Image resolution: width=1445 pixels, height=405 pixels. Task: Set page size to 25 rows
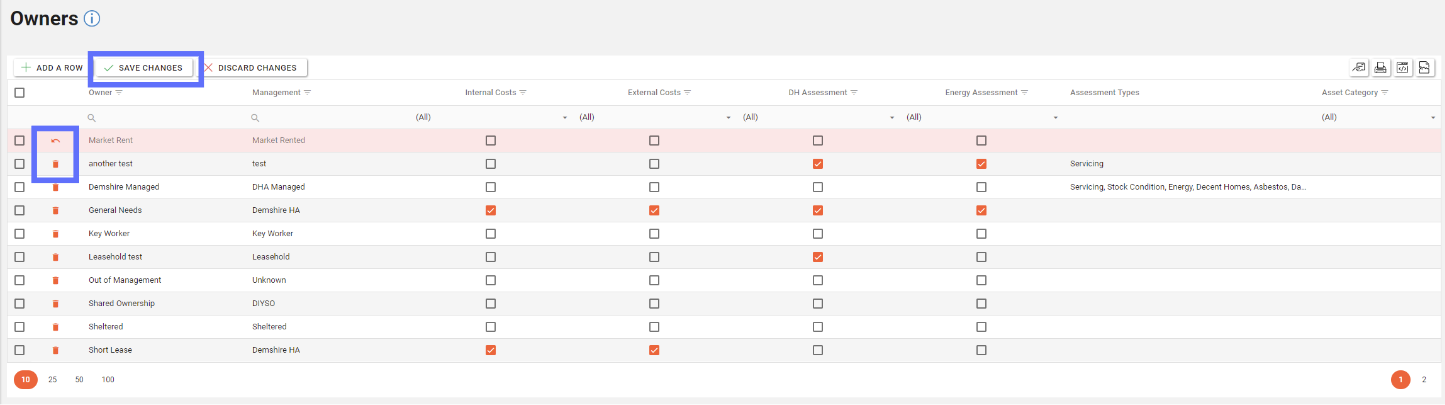pyautogui.click(x=52, y=380)
